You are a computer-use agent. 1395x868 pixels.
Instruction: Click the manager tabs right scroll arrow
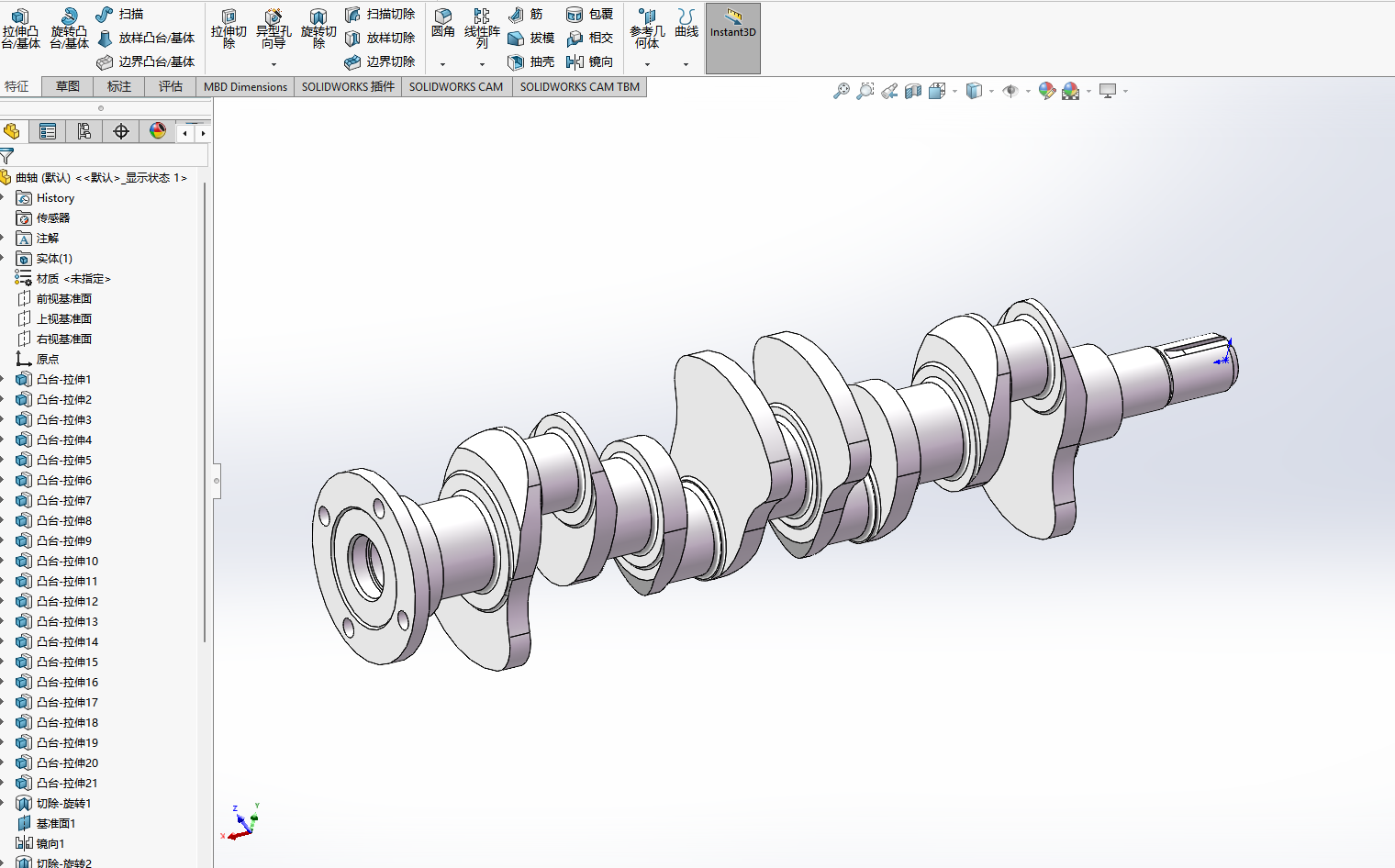(203, 133)
